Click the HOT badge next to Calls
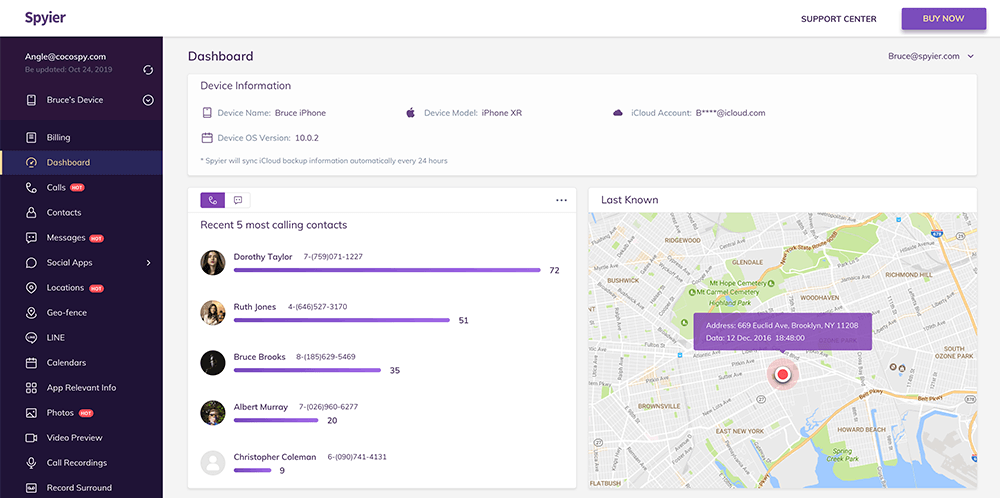Image resolution: width=1000 pixels, height=498 pixels. pos(77,187)
